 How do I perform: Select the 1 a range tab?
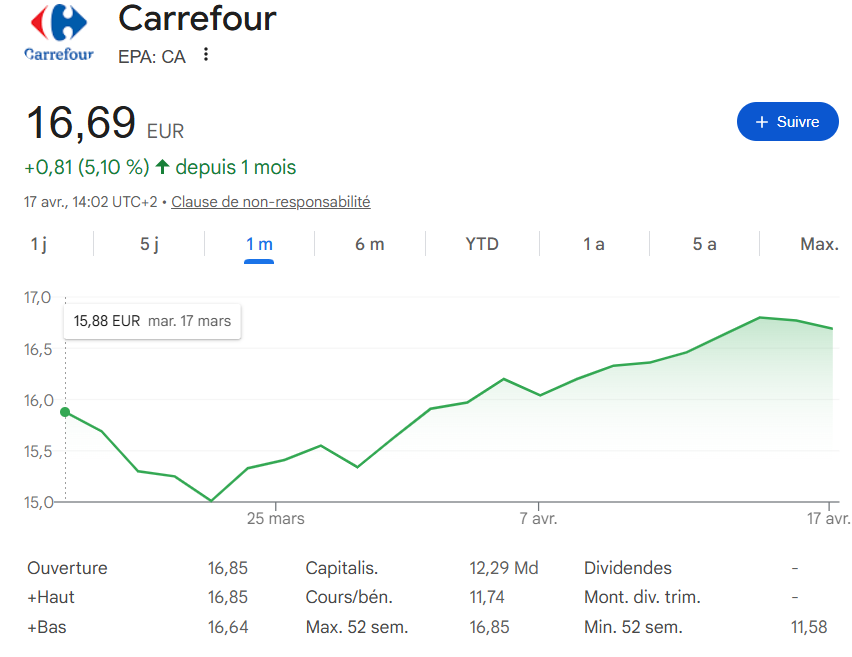(x=594, y=244)
